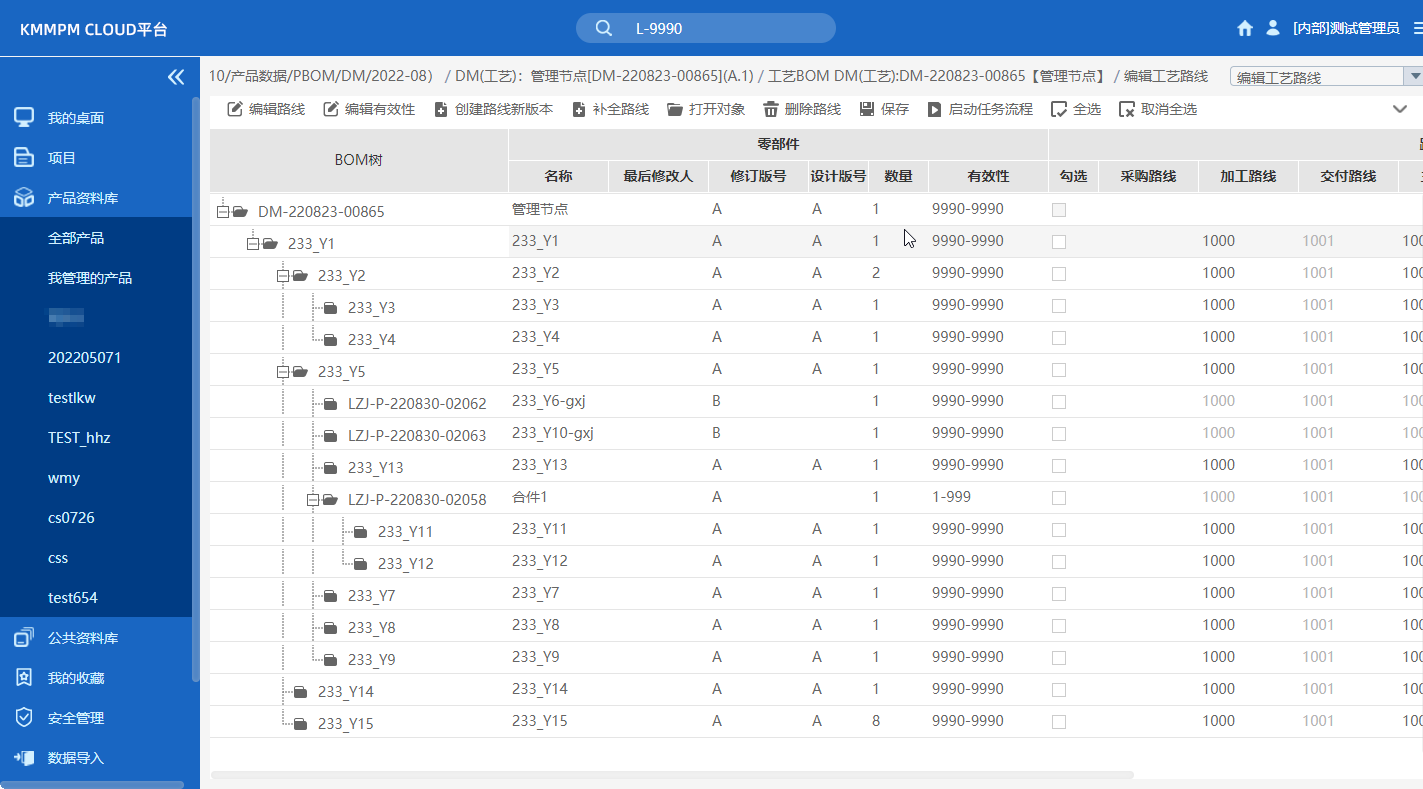This screenshot has width=1423, height=789.
Task: Enable the checkbox on the 233_Y15 row
Action: pyautogui.click(x=1058, y=721)
